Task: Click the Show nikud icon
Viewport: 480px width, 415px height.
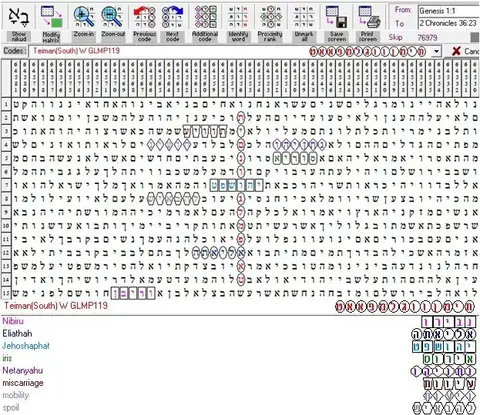Action: tap(19, 16)
